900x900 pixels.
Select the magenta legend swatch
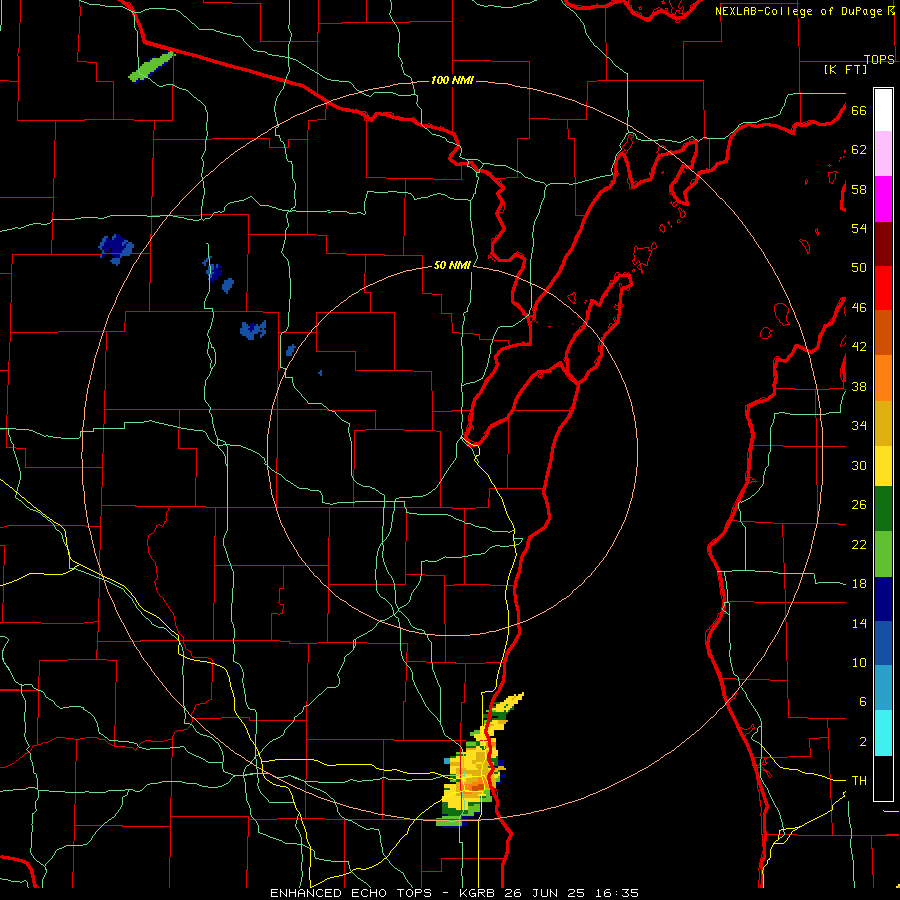tap(883, 199)
